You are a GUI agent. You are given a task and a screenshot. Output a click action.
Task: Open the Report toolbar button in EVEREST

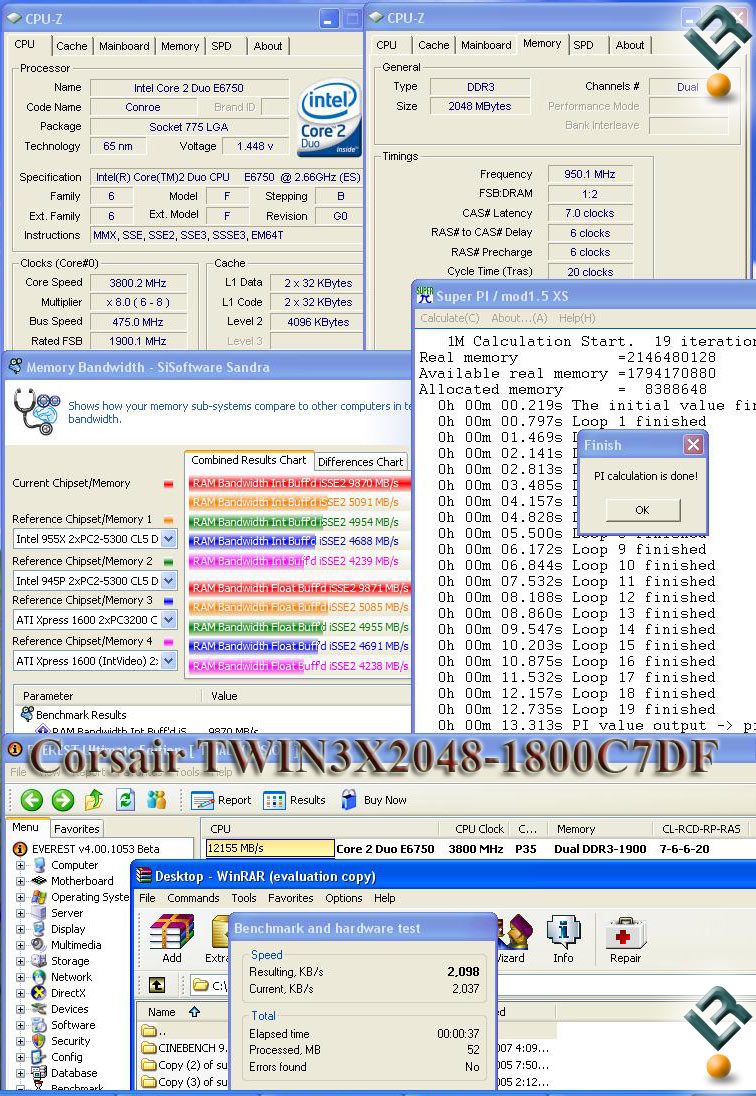pos(221,800)
